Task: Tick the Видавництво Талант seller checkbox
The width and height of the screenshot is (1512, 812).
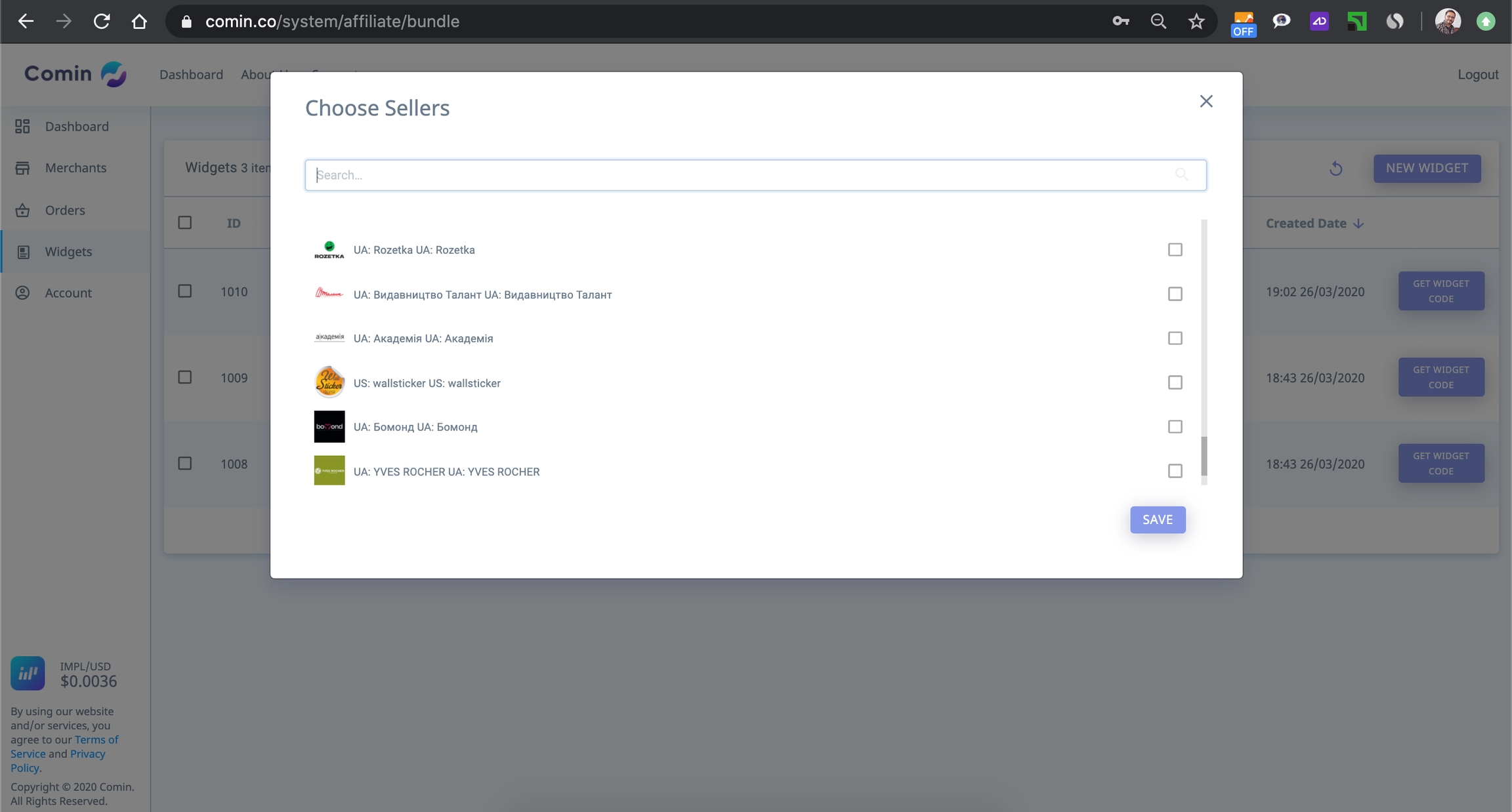Action: tap(1175, 294)
